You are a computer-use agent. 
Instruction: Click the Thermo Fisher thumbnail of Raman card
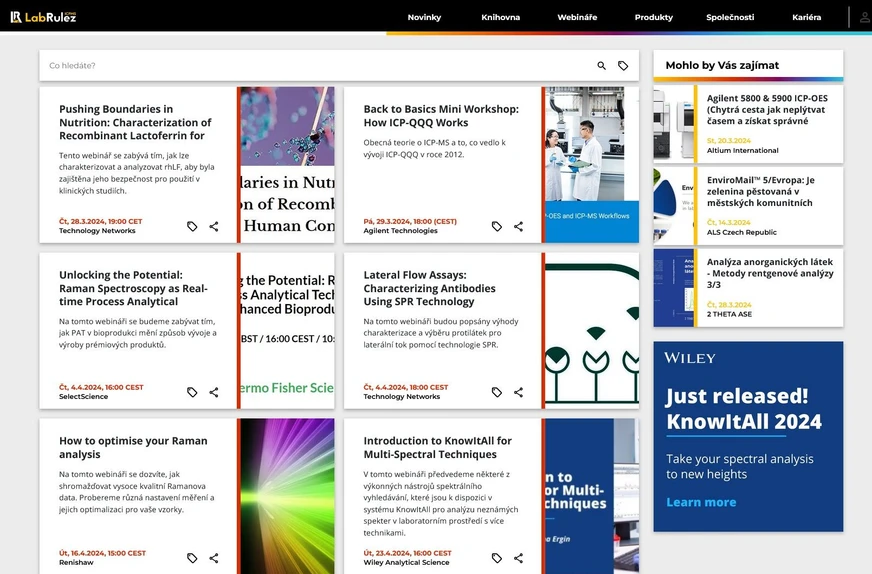click(x=288, y=330)
